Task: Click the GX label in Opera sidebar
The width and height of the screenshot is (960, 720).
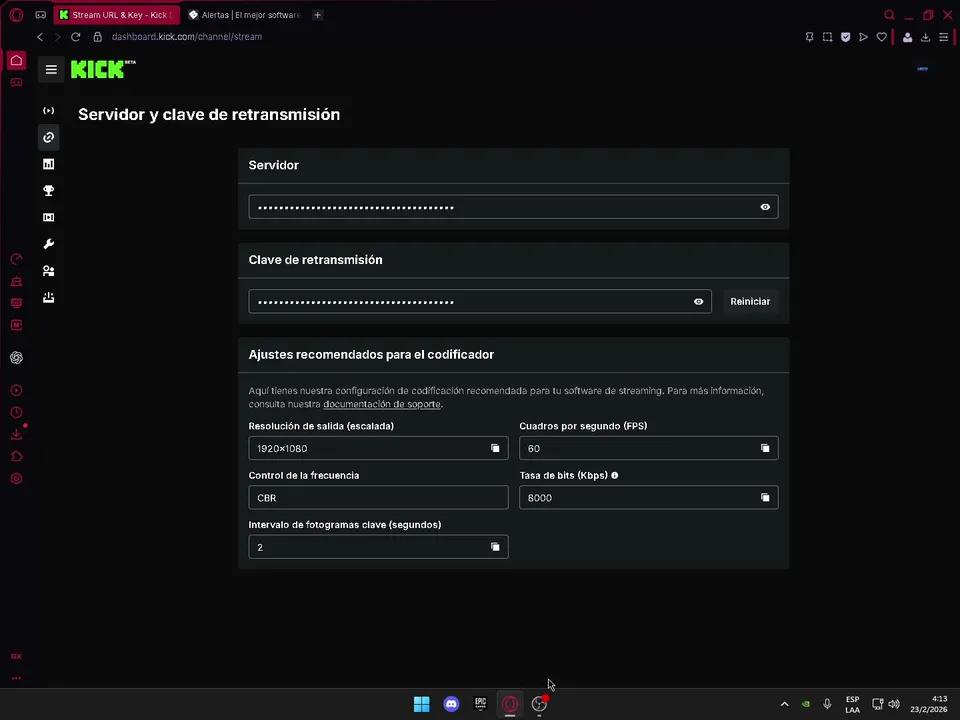Action: coord(17,656)
